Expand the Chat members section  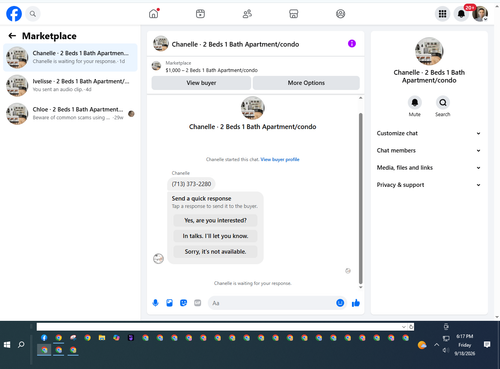click(x=429, y=150)
